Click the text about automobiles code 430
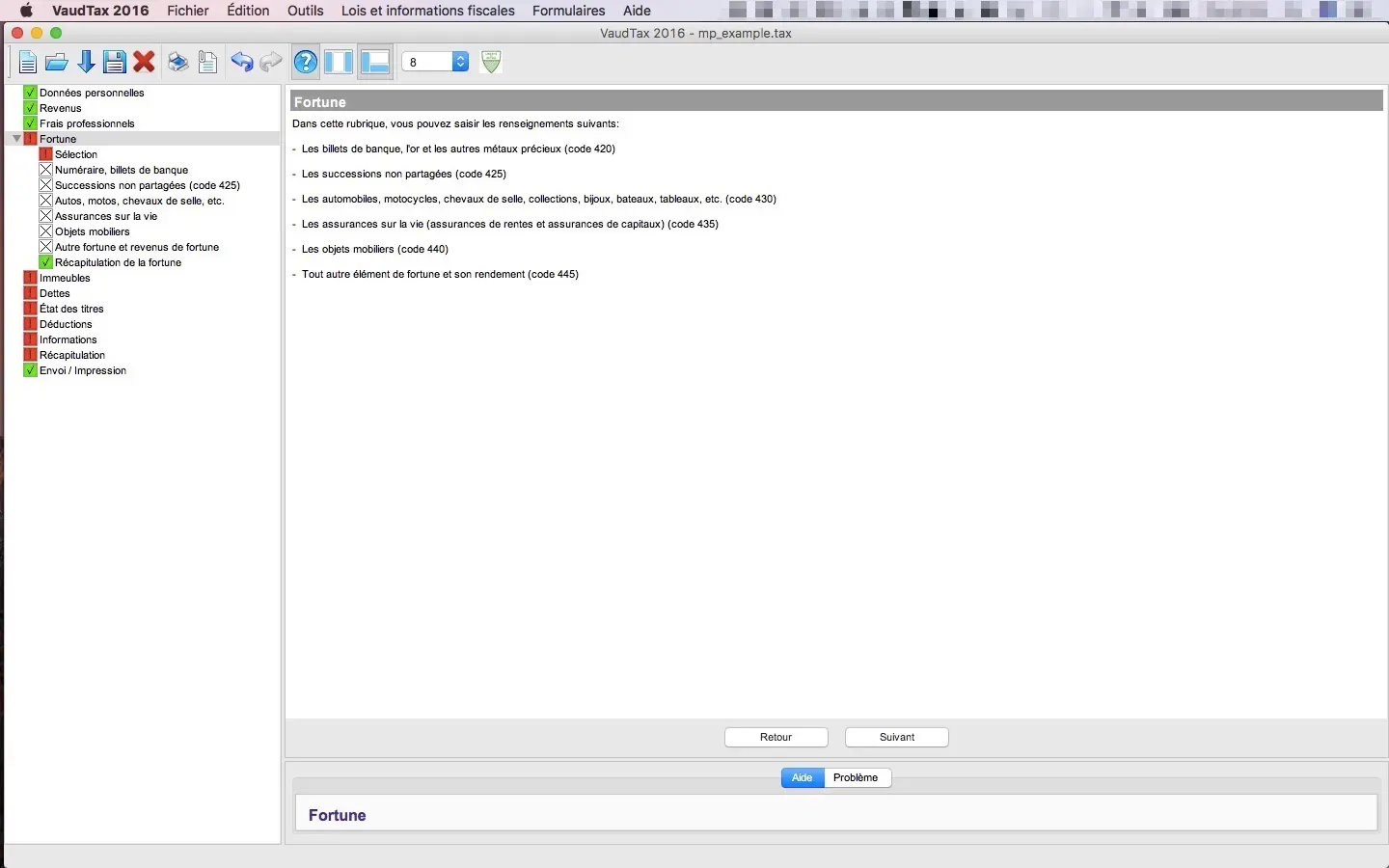 click(539, 199)
